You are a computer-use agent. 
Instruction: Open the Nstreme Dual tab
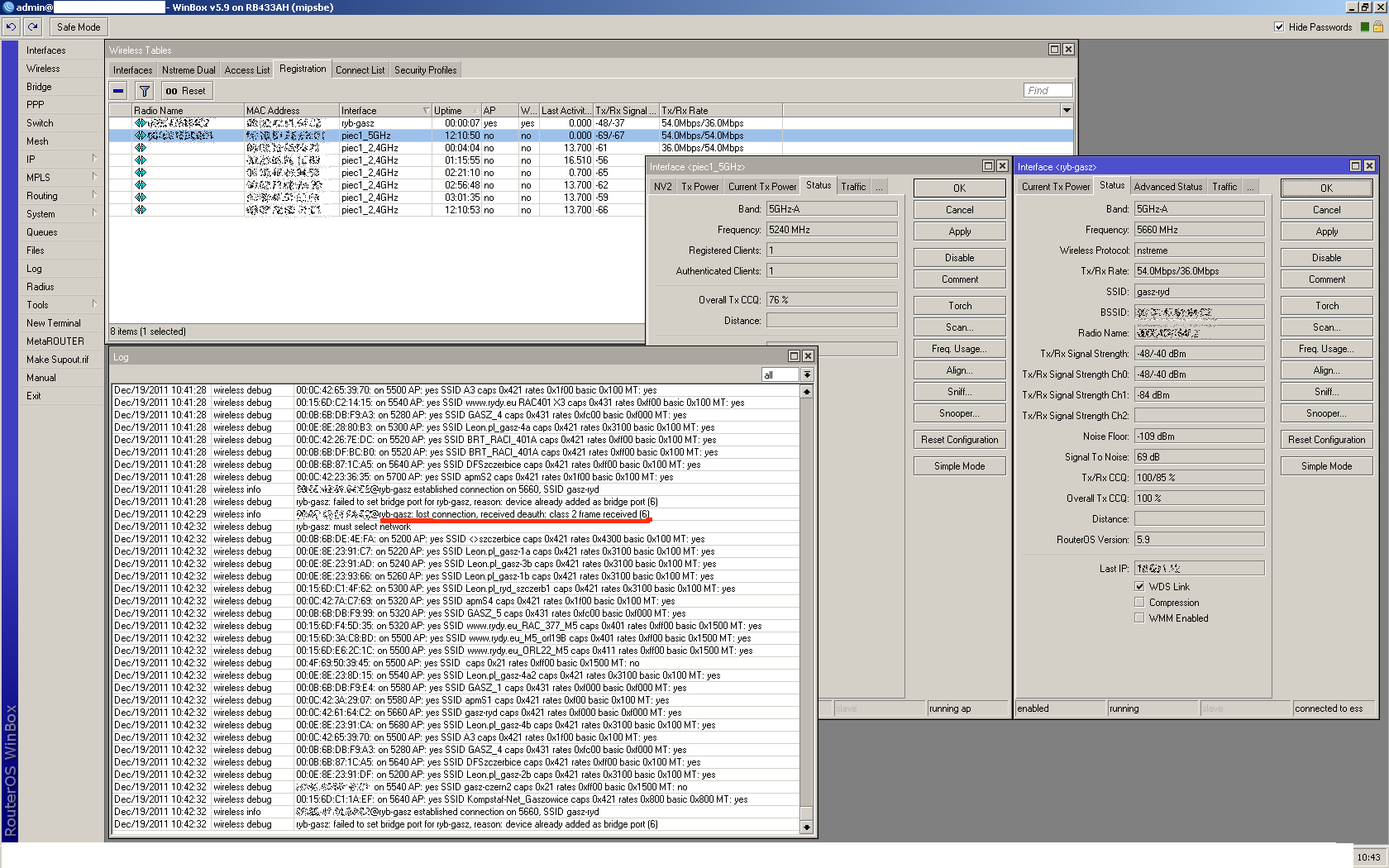[189, 70]
